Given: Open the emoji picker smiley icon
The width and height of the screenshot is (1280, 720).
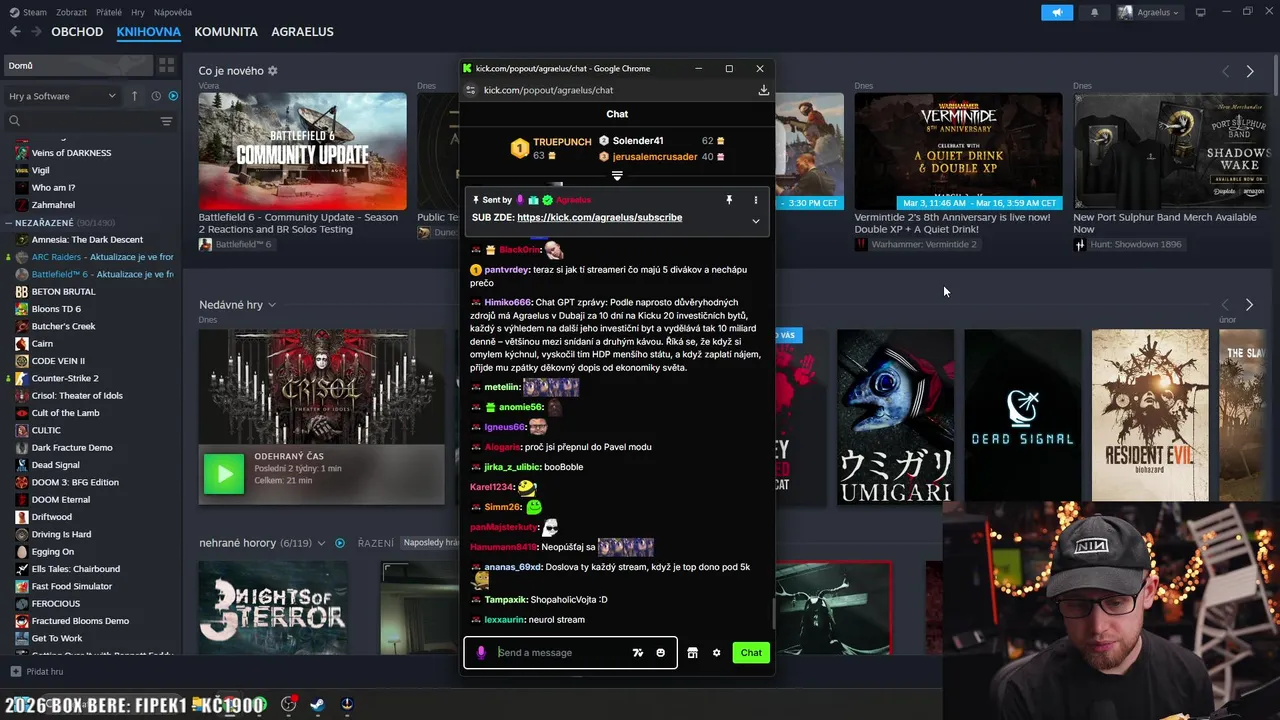Looking at the screenshot, I should tap(660, 653).
